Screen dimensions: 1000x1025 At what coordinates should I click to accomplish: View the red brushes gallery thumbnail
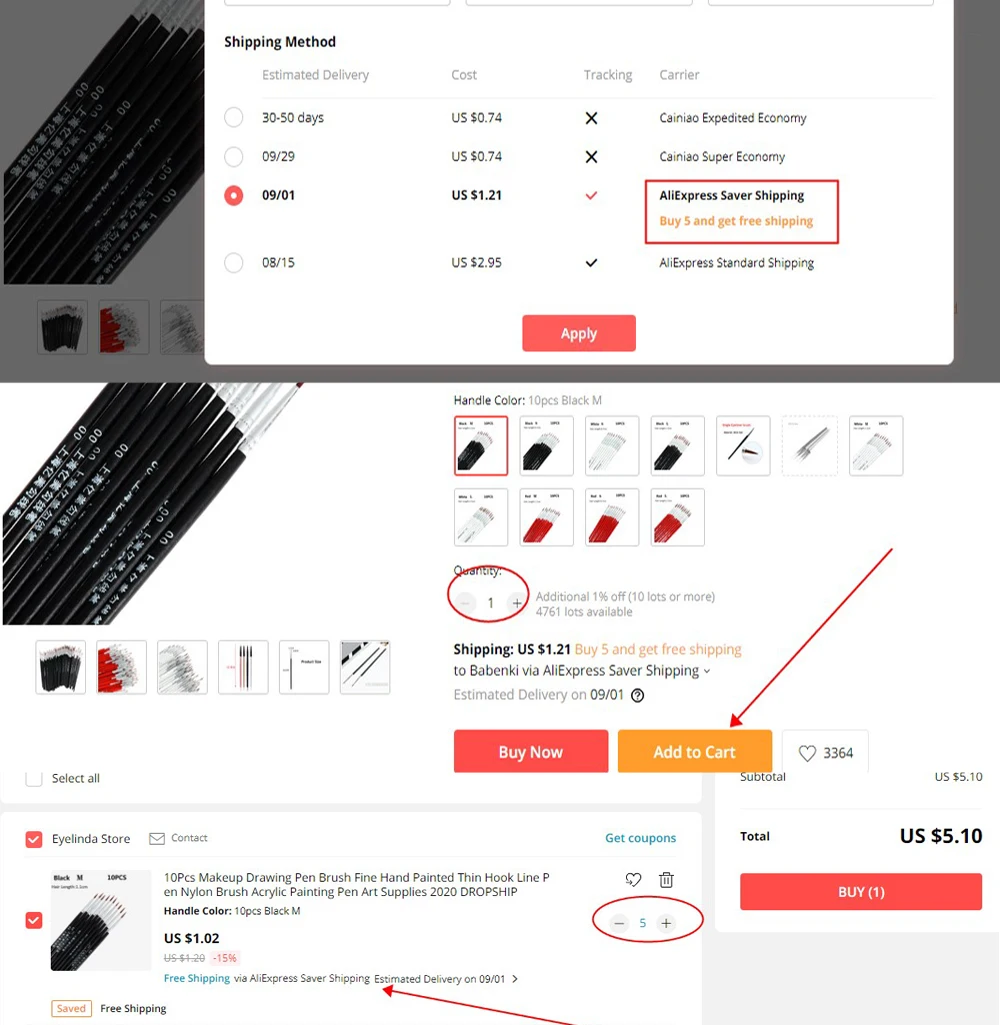[122, 667]
